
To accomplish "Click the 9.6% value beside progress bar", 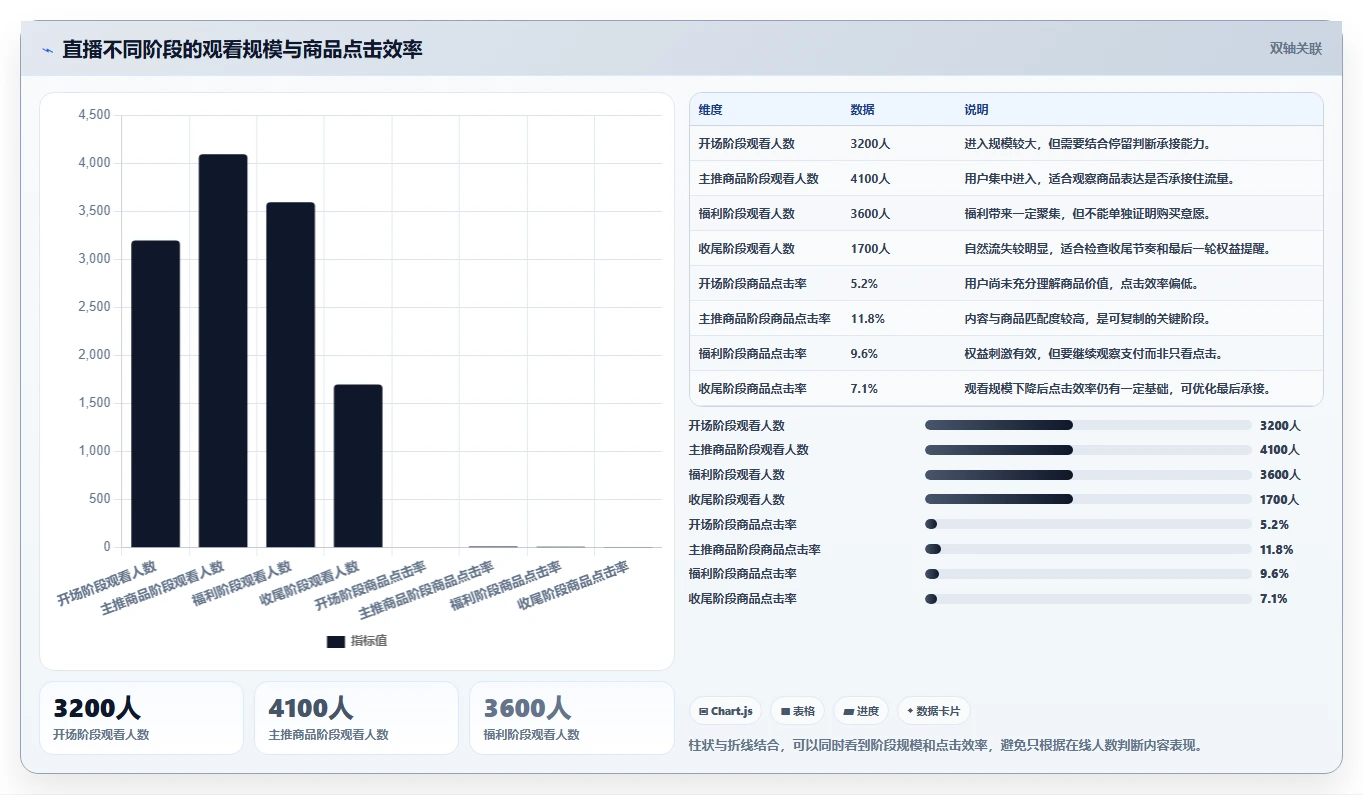I will point(1274,574).
